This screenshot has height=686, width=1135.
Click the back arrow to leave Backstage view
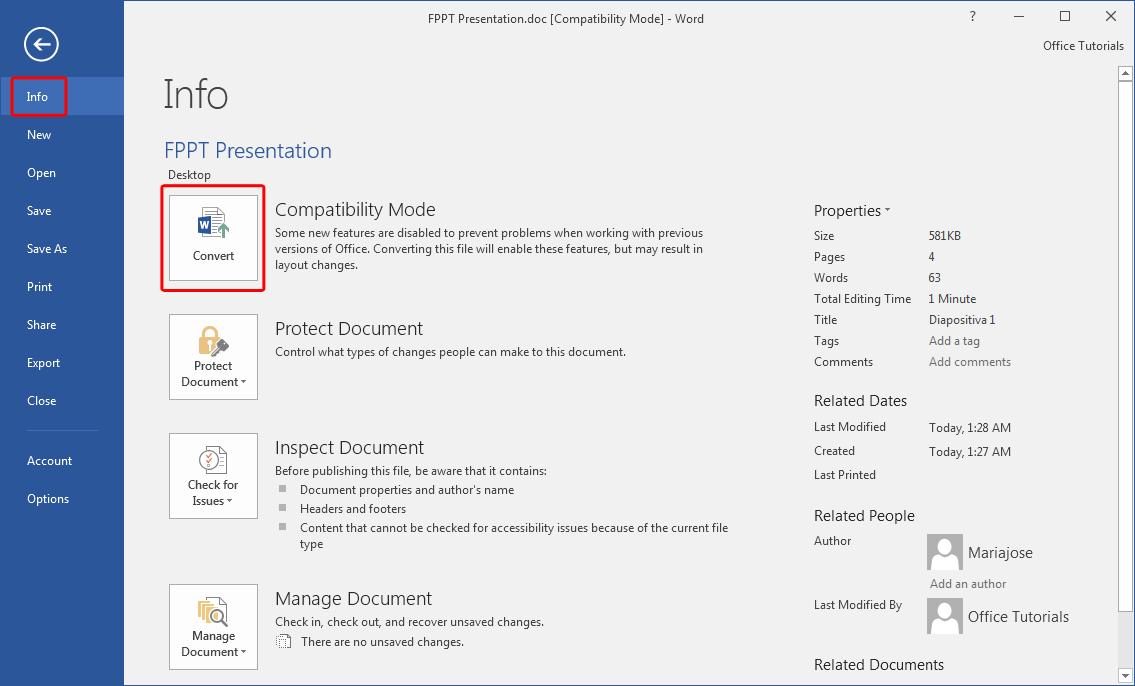point(40,44)
